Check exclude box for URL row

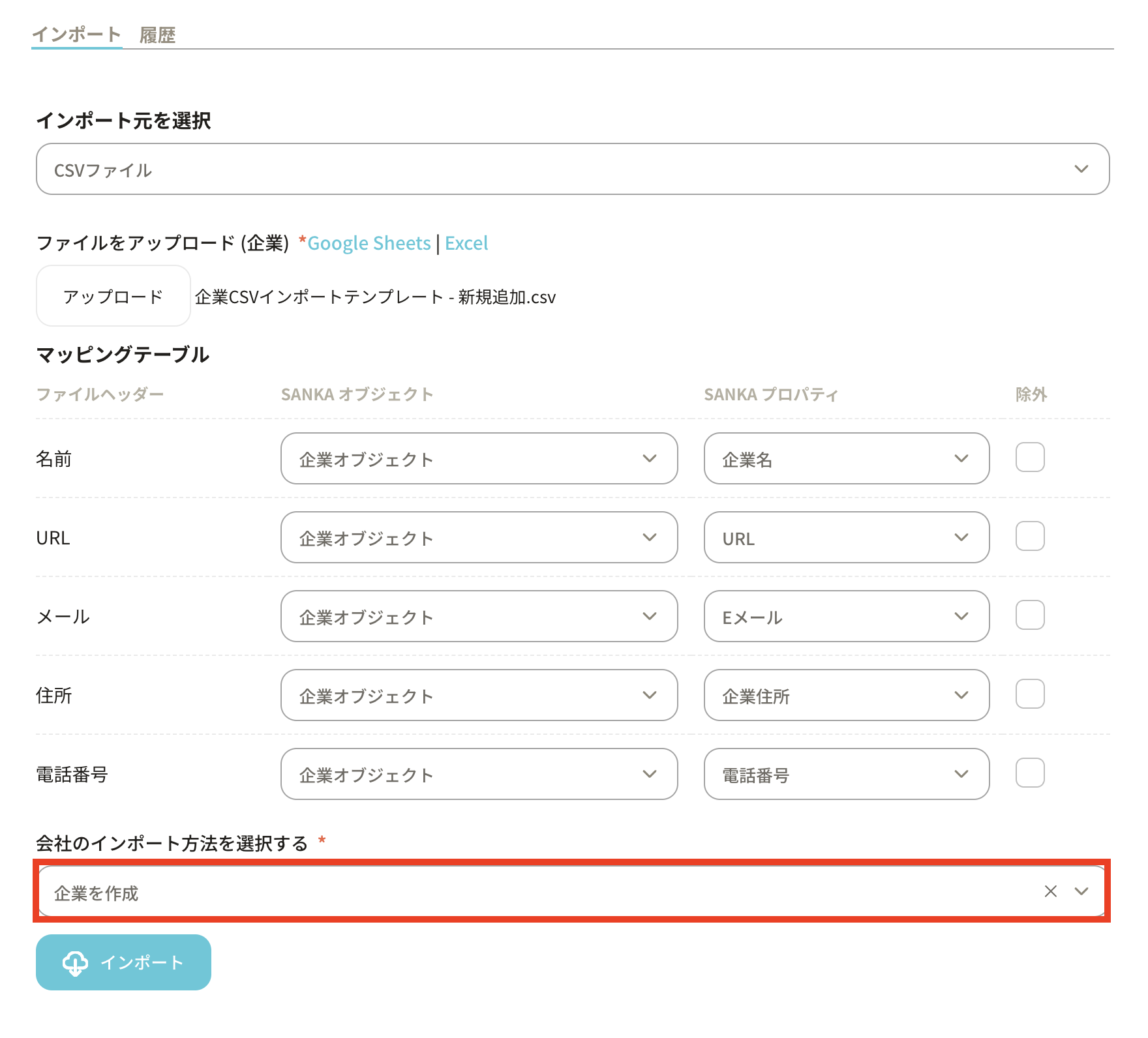coord(1030,537)
